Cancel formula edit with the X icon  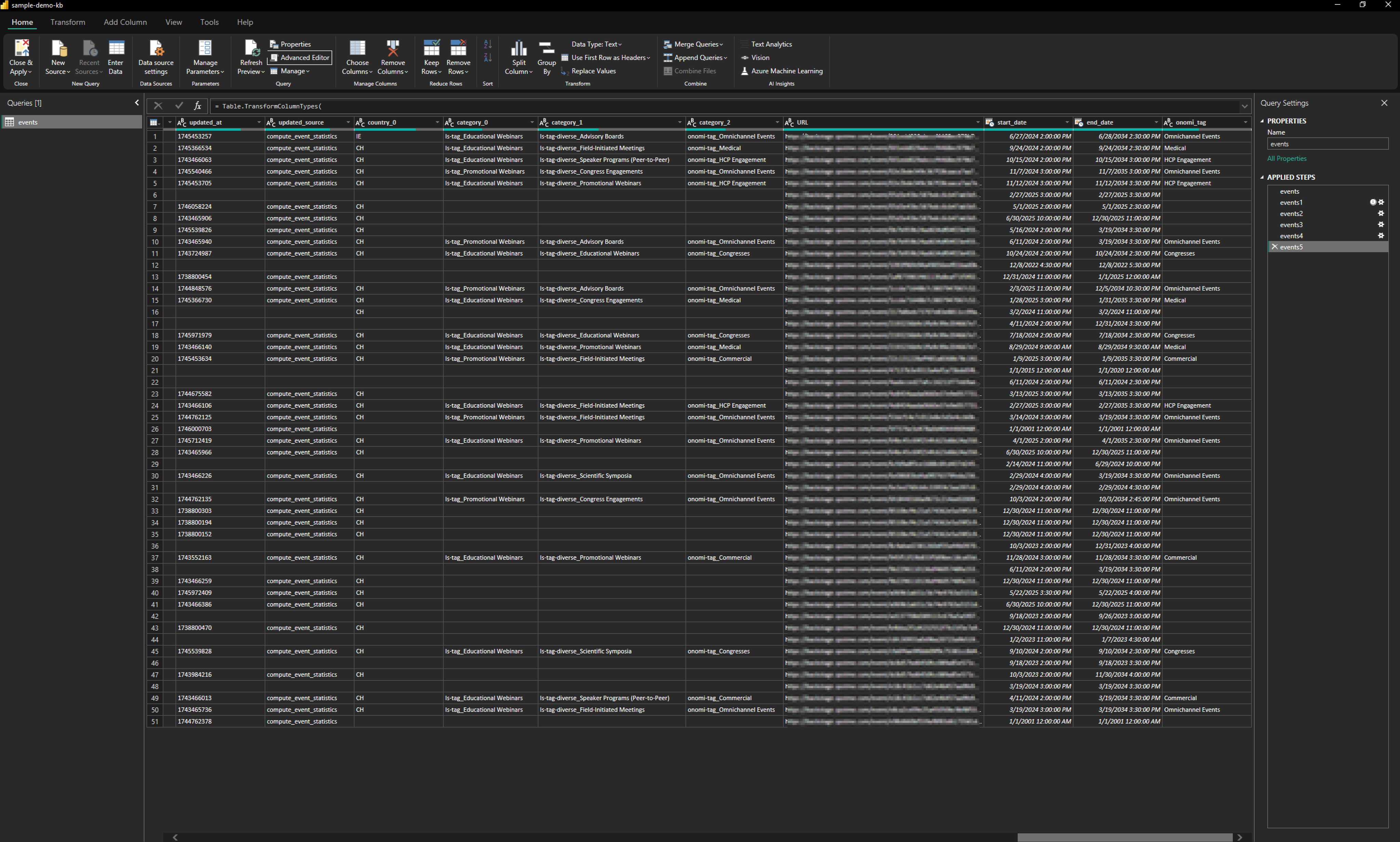pos(158,106)
